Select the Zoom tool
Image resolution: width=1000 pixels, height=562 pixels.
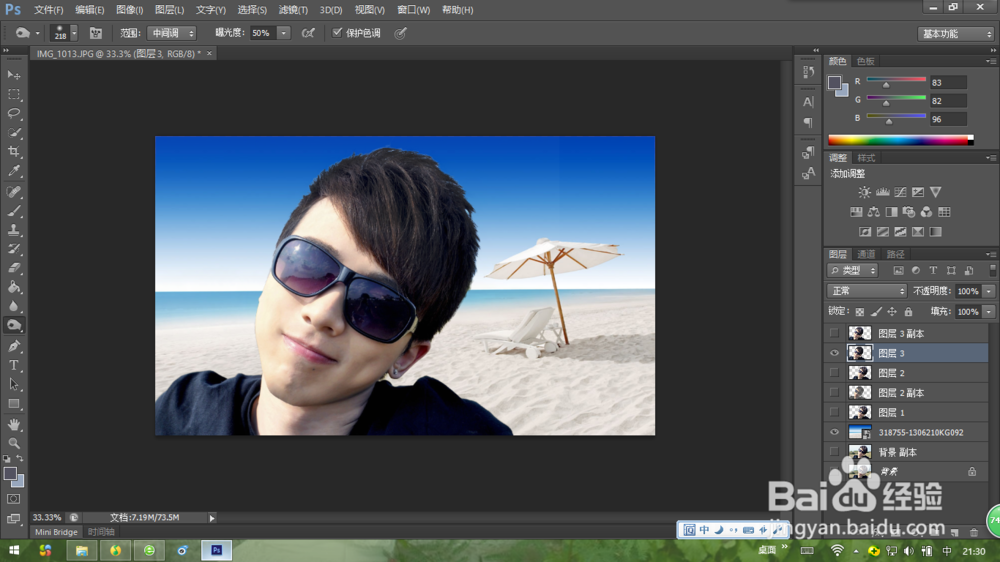point(14,443)
